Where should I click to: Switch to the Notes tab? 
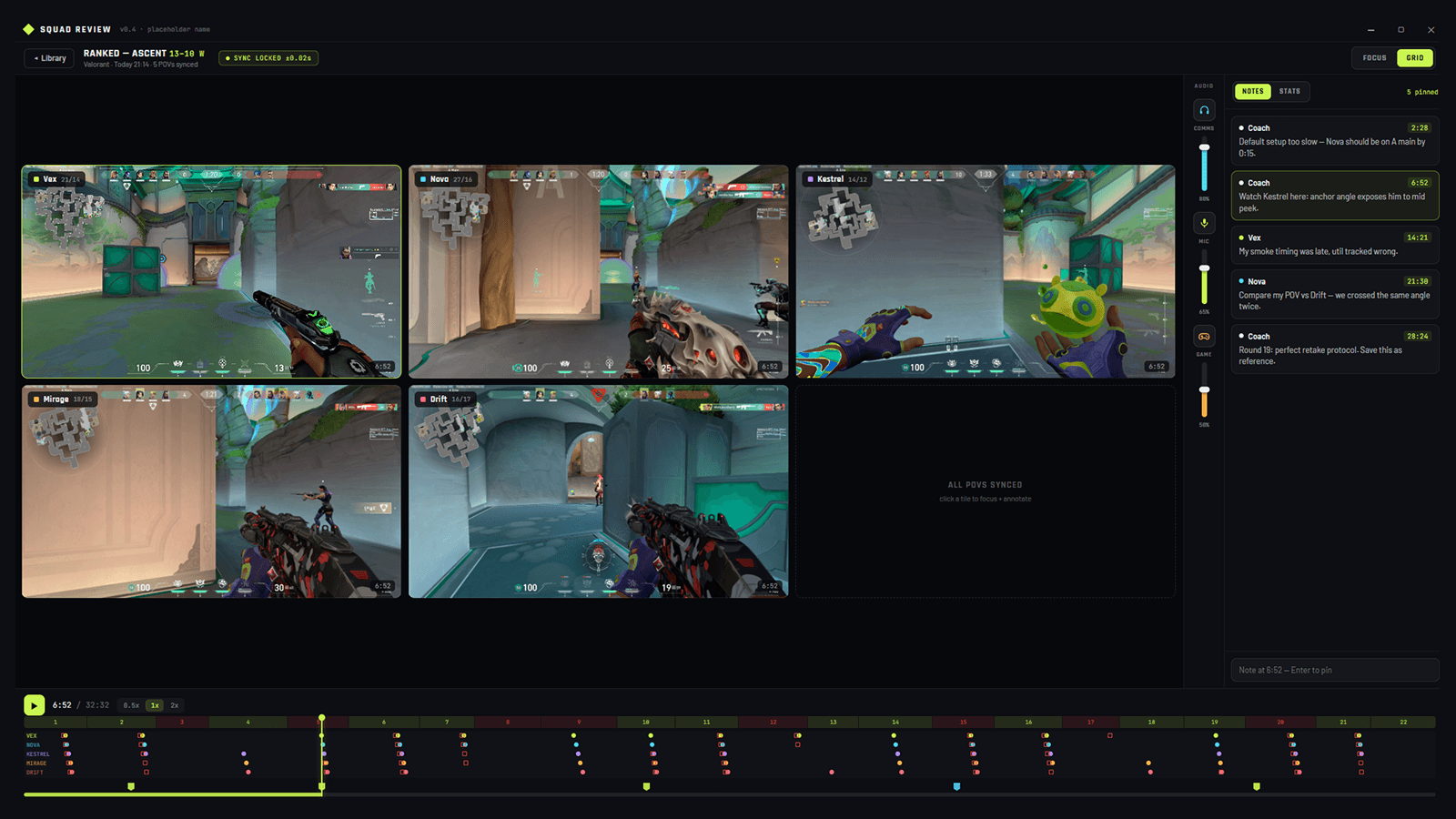[x=1253, y=91]
